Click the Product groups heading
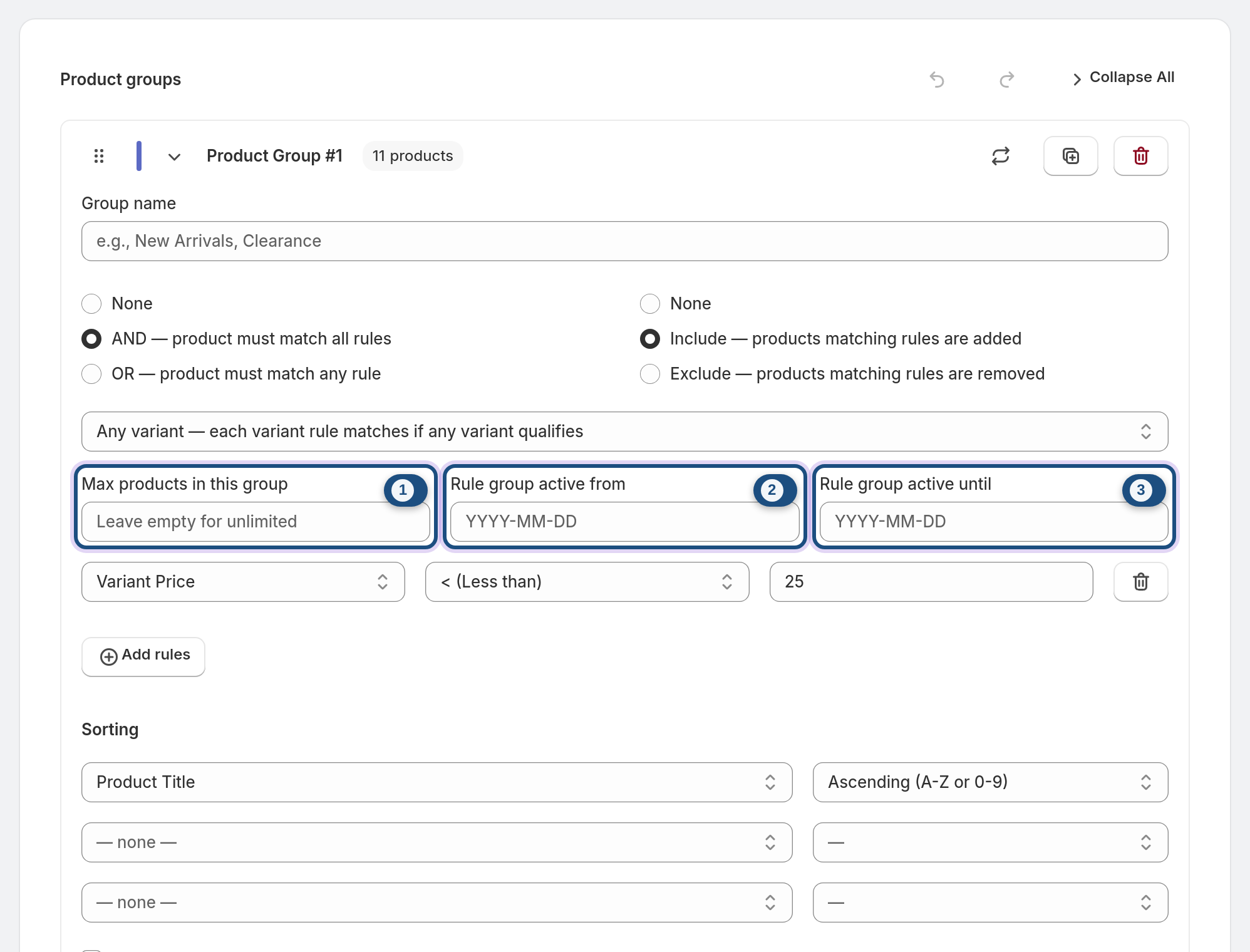Screen dimensions: 1250x952 (120, 80)
